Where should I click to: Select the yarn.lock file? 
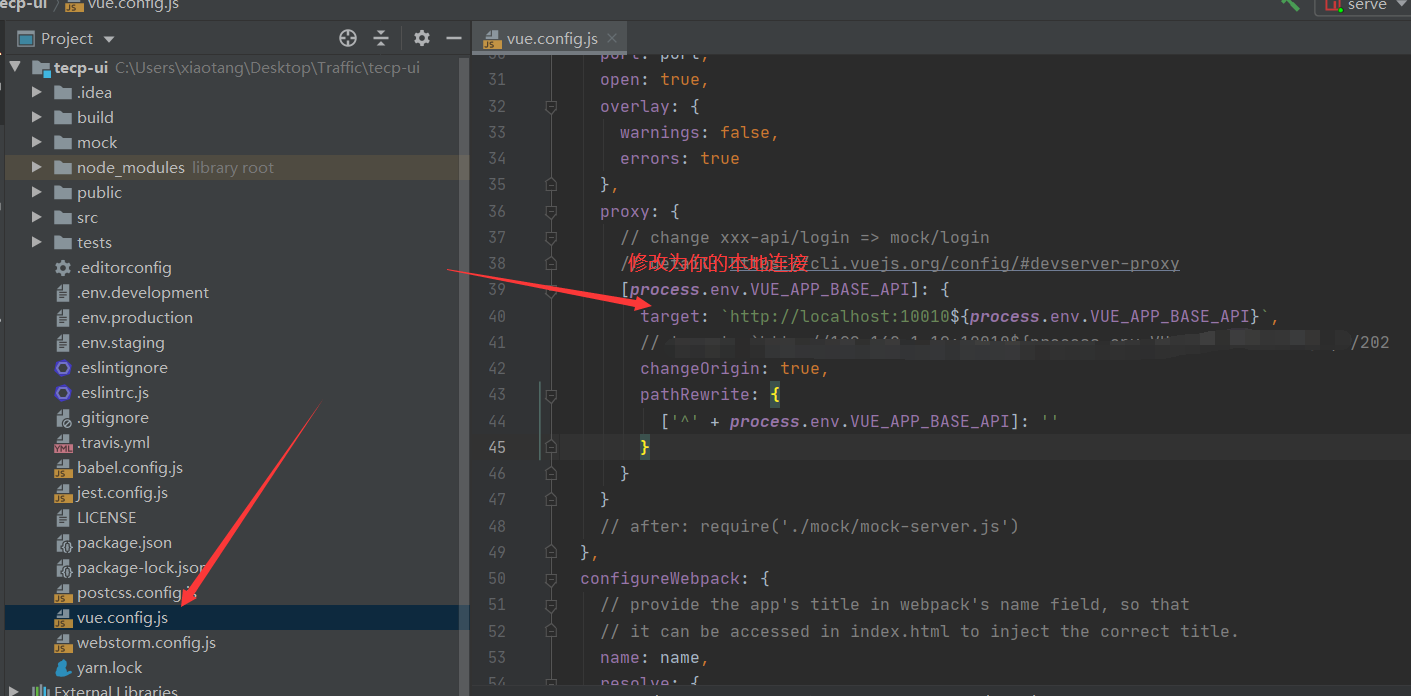pyautogui.click(x=110, y=667)
